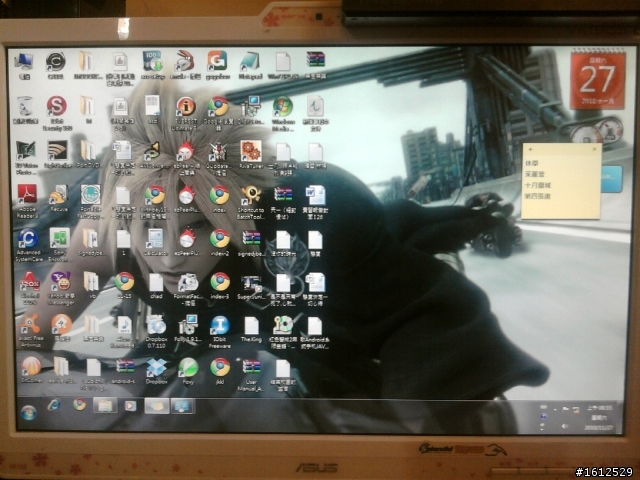The image size is (640, 480).
Task: Open Windows Media Player taskbar button
Action: (130, 406)
